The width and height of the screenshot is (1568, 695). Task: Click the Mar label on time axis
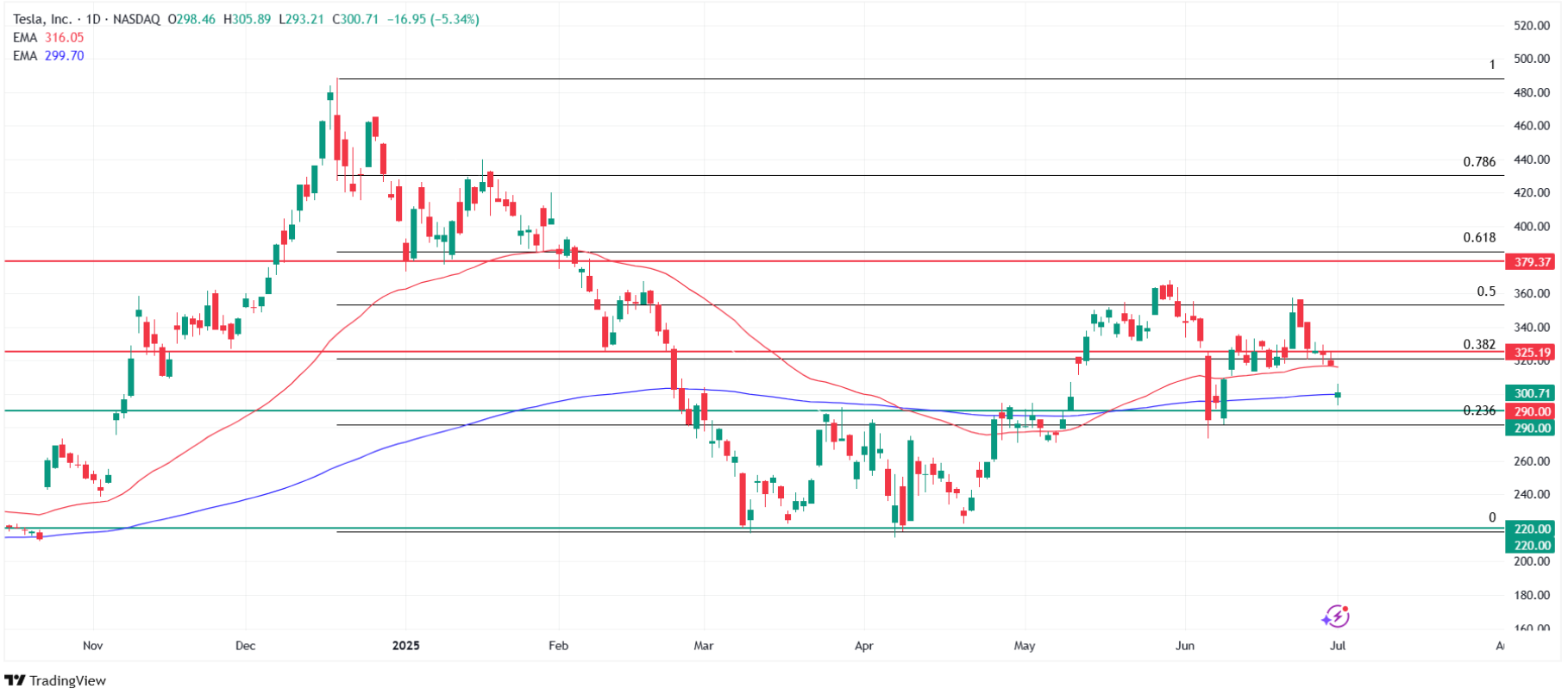tap(704, 646)
